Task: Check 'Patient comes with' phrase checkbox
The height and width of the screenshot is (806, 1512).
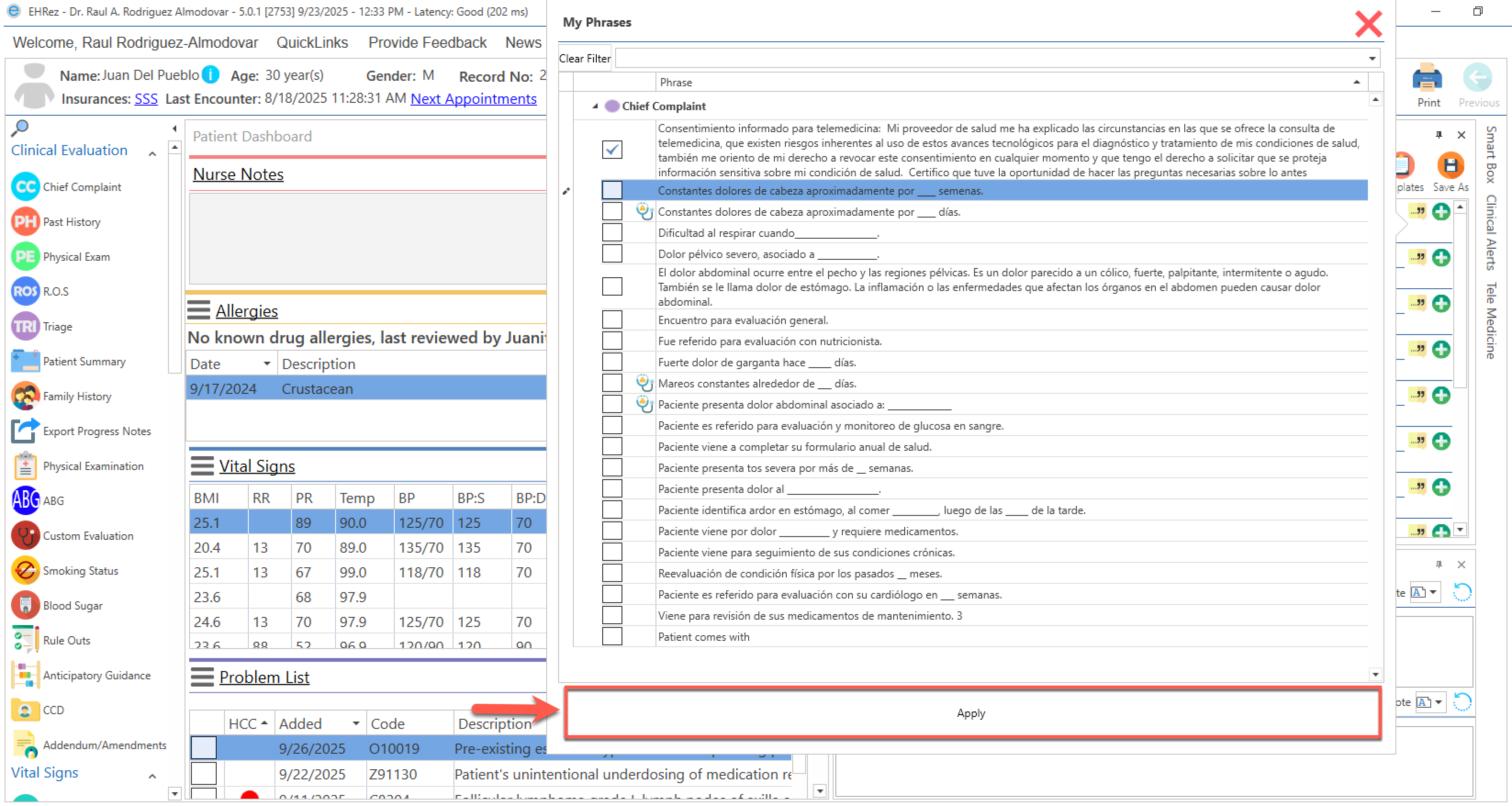Action: coord(611,636)
